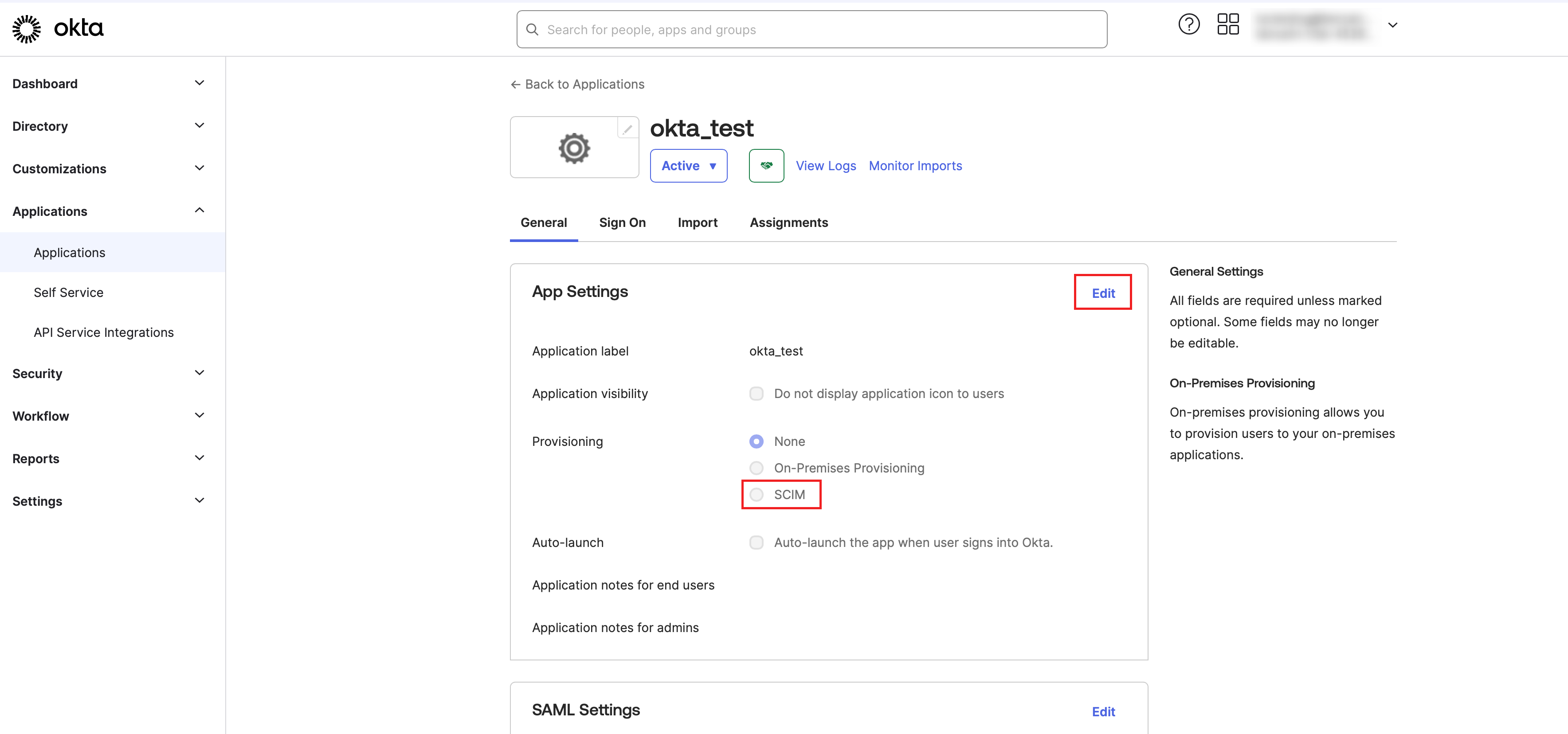Enable Auto-launch app checkbox

pyautogui.click(x=756, y=542)
